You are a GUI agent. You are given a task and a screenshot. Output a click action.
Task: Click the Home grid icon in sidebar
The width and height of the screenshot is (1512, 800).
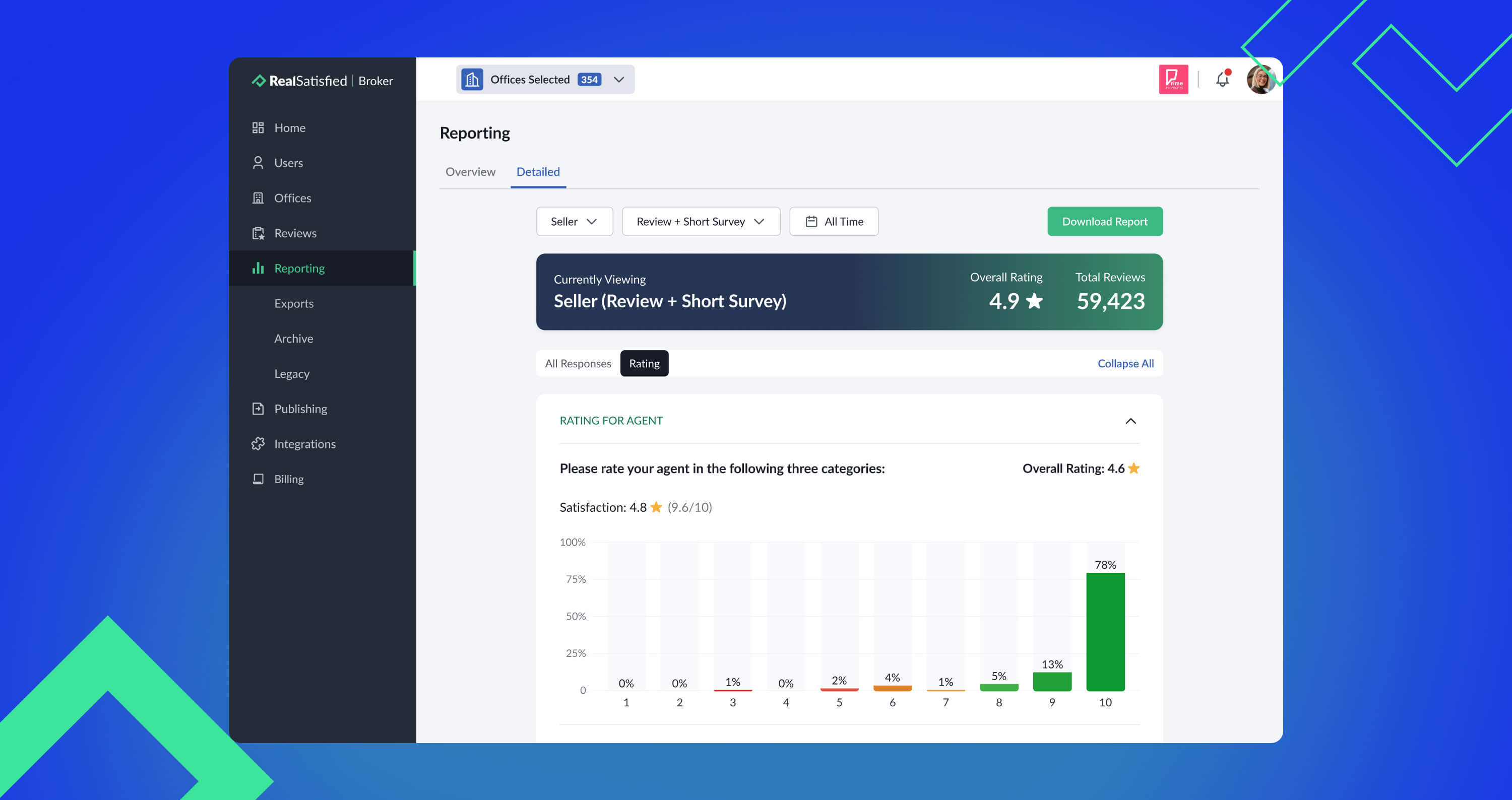[x=258, y=128]
